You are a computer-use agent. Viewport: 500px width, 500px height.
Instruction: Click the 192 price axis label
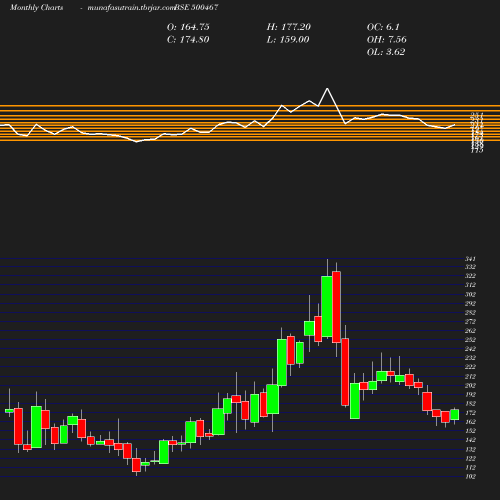pos(470,395)
